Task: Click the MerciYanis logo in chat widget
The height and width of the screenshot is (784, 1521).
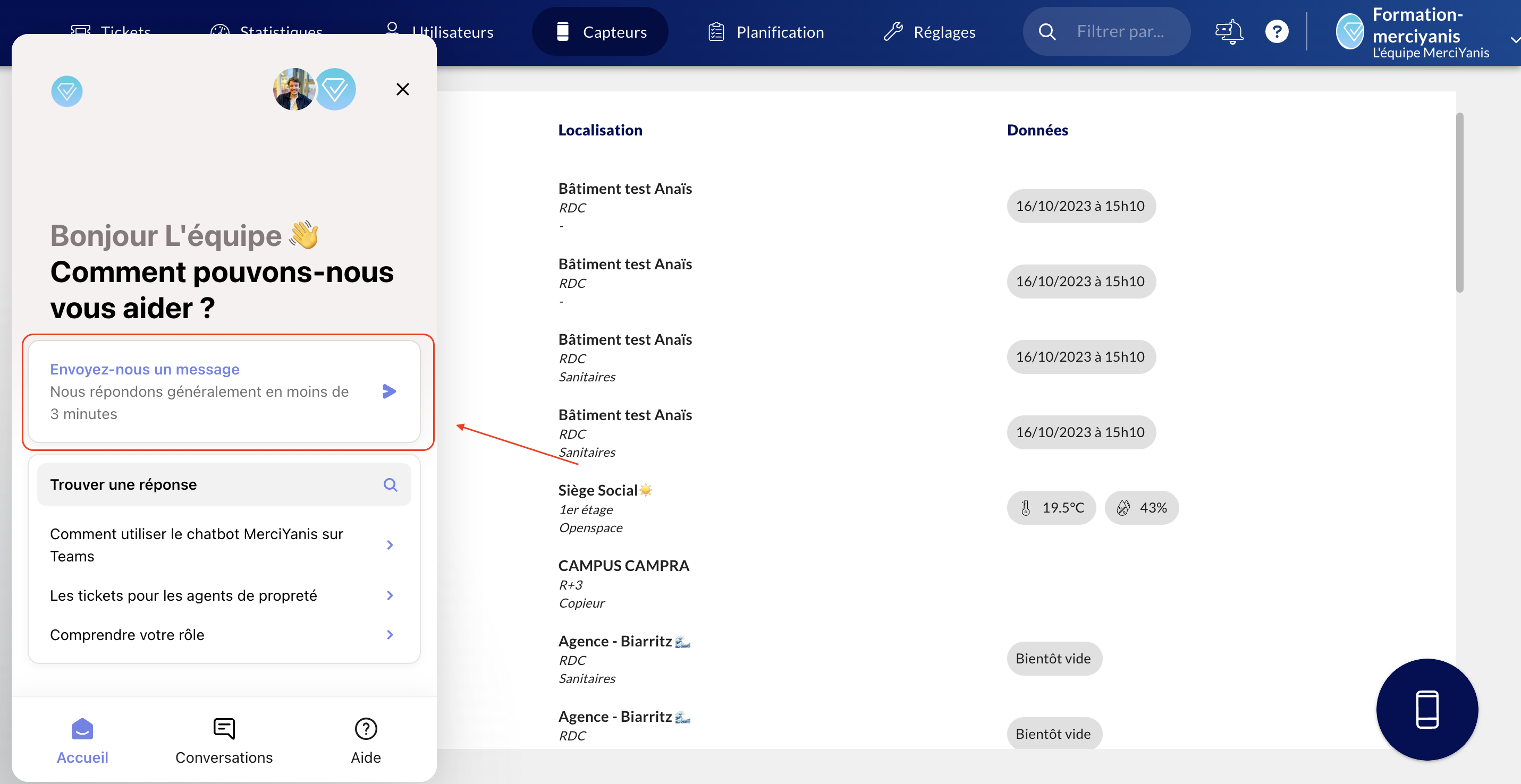Action: (x=67, y=91)
